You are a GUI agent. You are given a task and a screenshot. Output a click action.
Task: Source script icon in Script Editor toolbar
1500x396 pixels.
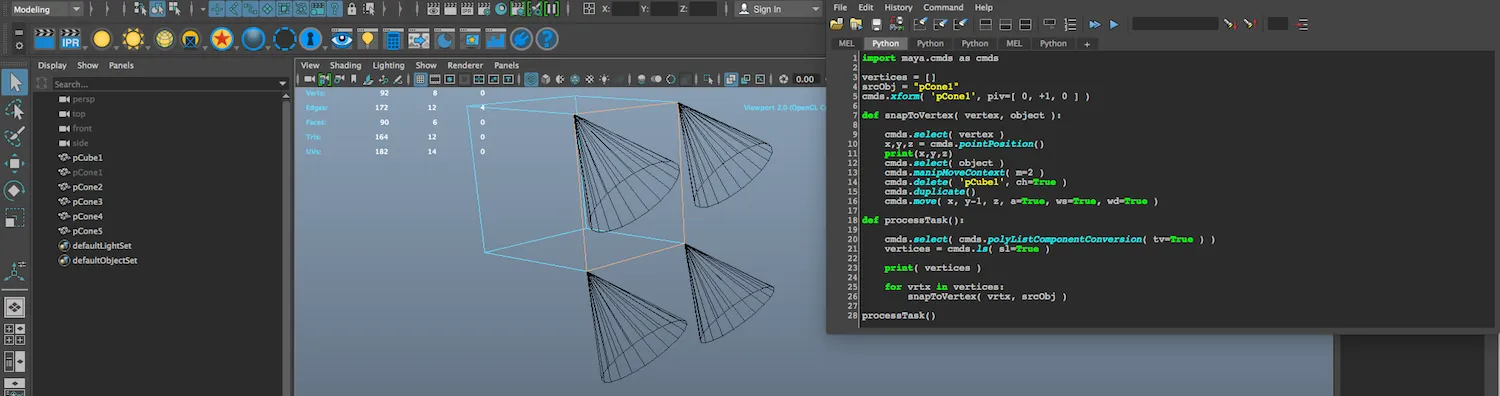tap(857, 24)
